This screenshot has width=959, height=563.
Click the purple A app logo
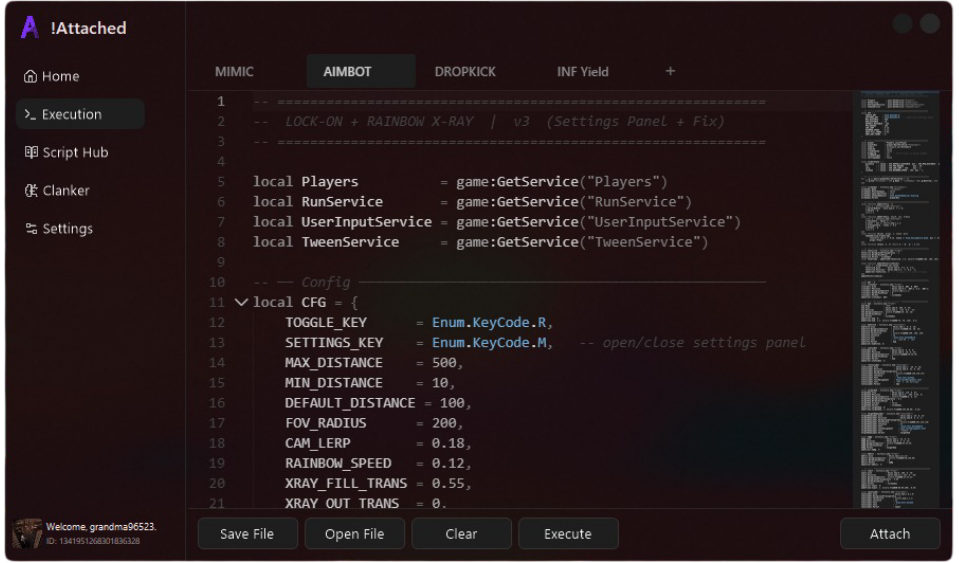coord(29,28)
